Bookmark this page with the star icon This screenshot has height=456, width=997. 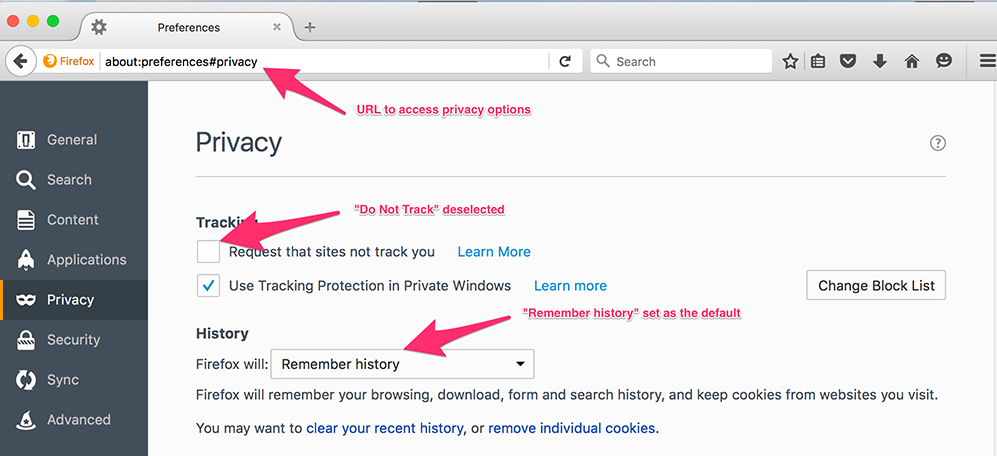pos(790,61)
